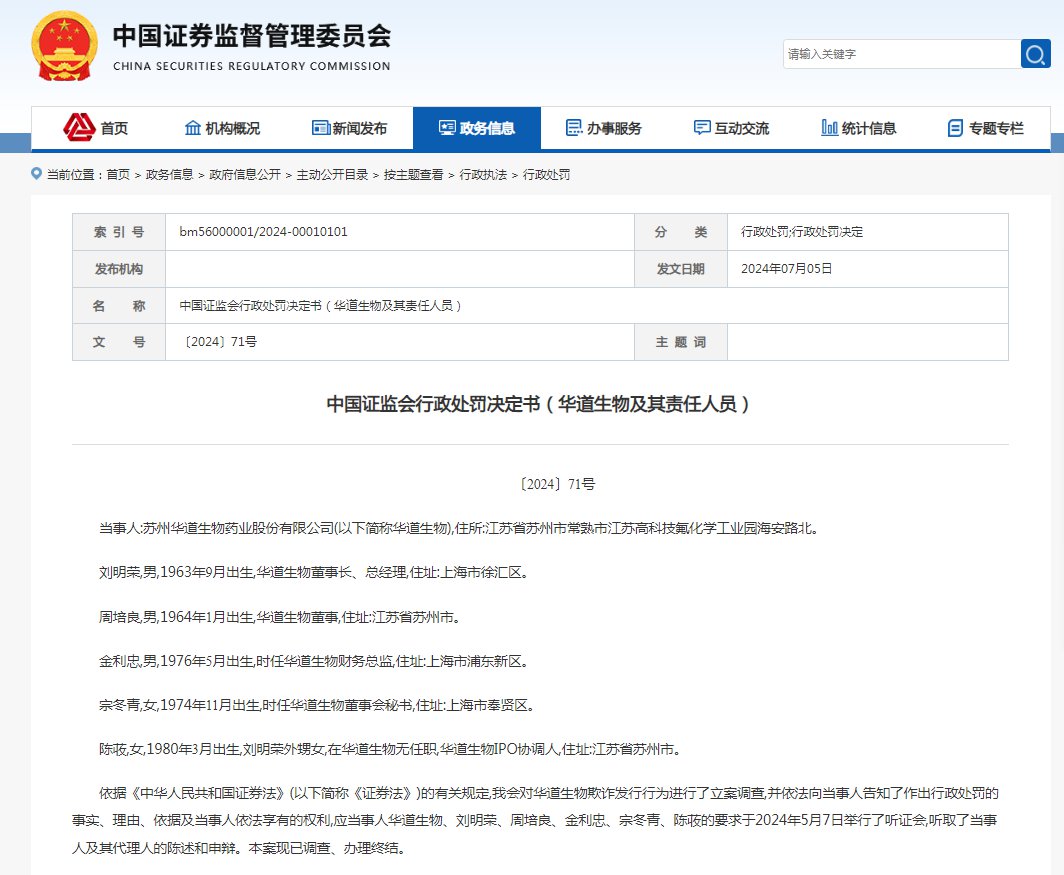Click the gear icon beside 办事服务
The image size is (1064, 875).
tap(573, 128)
